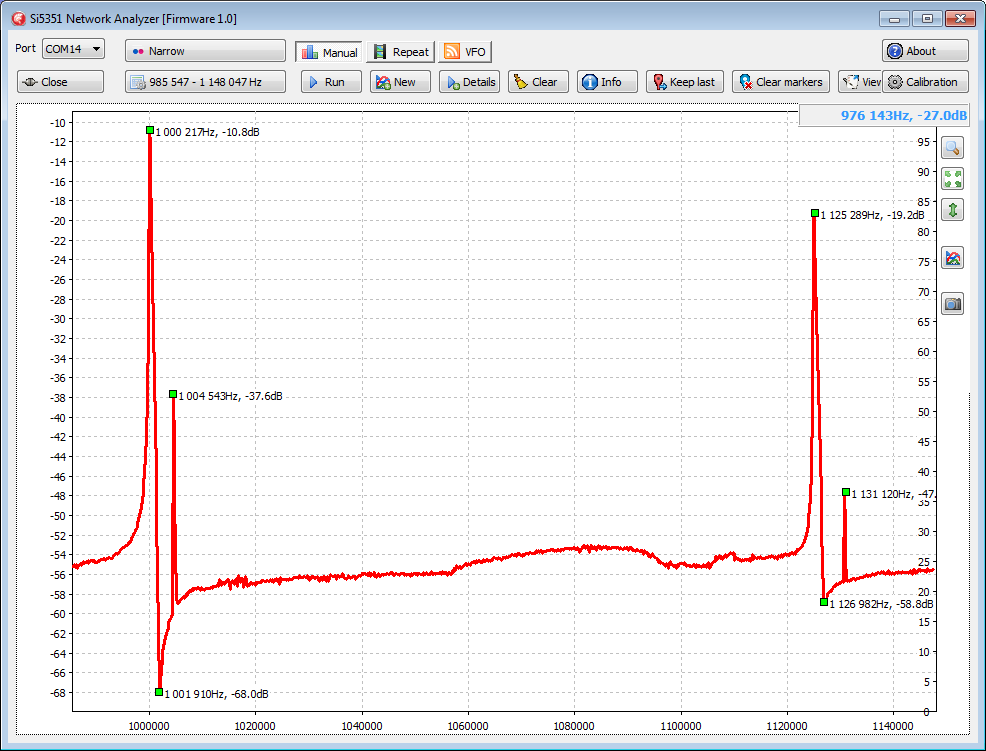The height and width of the screenshot is (751, 986).
Task: Open the COM14 port dropdown
Action: coord(73,49)
